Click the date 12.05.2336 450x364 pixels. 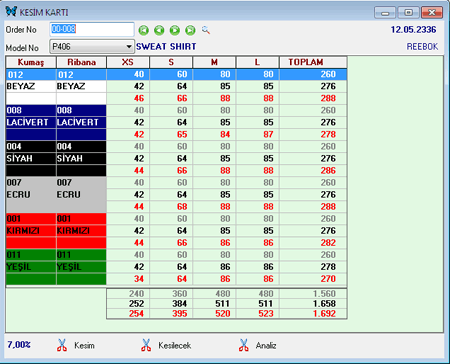tap(413, 30)
